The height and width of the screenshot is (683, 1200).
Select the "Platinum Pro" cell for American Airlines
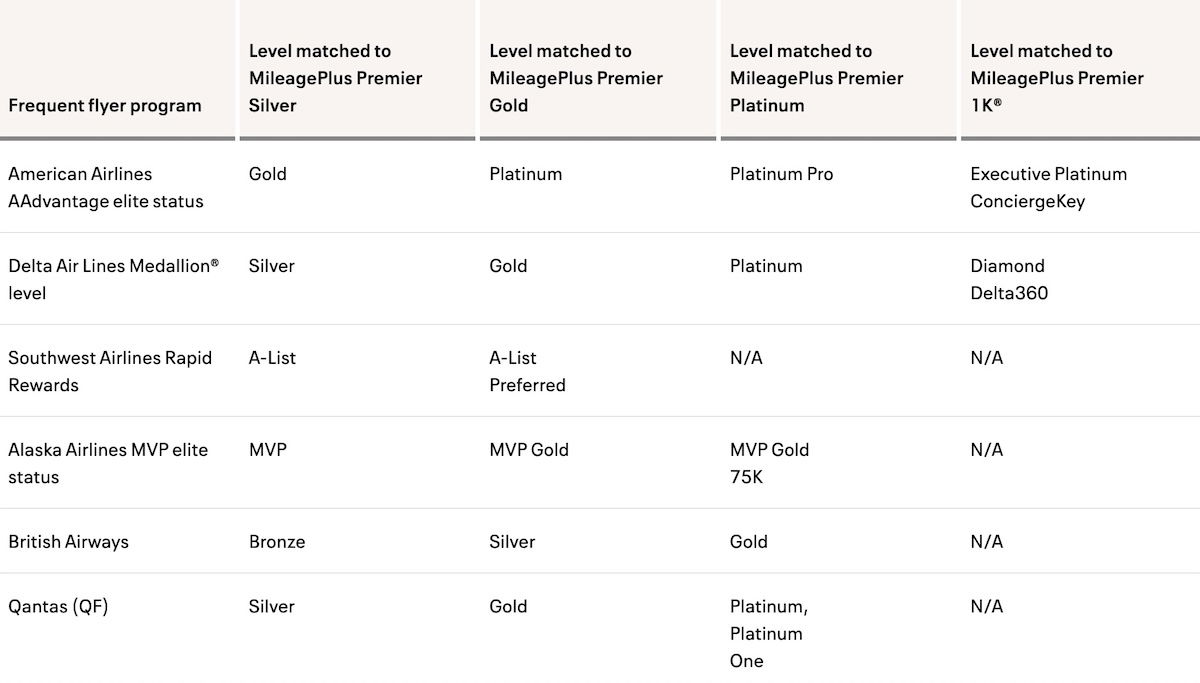click(x=781, y=174)
